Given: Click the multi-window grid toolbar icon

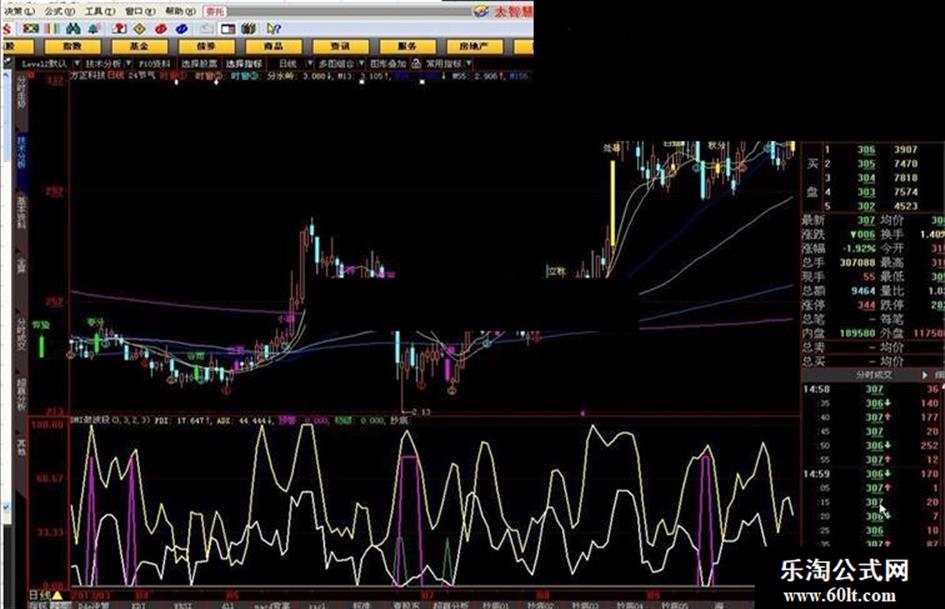Looking at the screenshot, I should (248, 28).
